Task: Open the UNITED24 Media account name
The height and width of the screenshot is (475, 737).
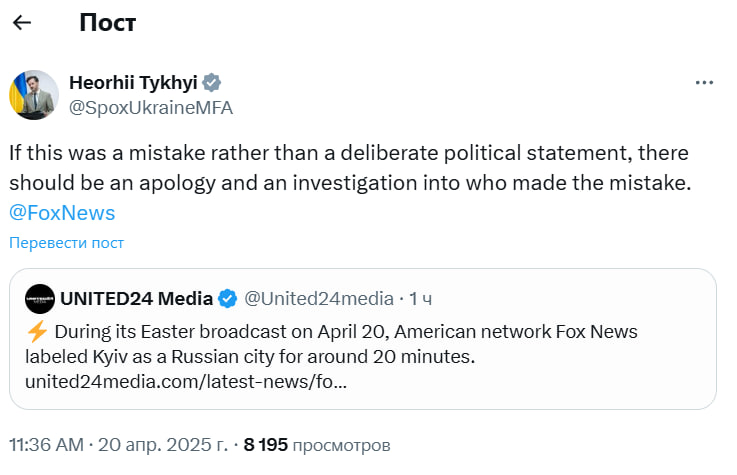Action: 136,298
